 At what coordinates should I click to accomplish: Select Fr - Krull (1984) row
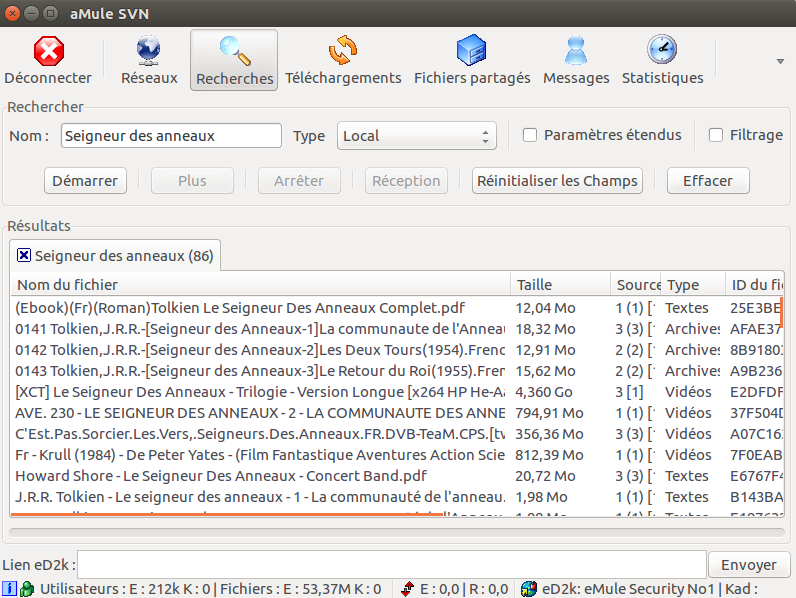tap(397, 455)
